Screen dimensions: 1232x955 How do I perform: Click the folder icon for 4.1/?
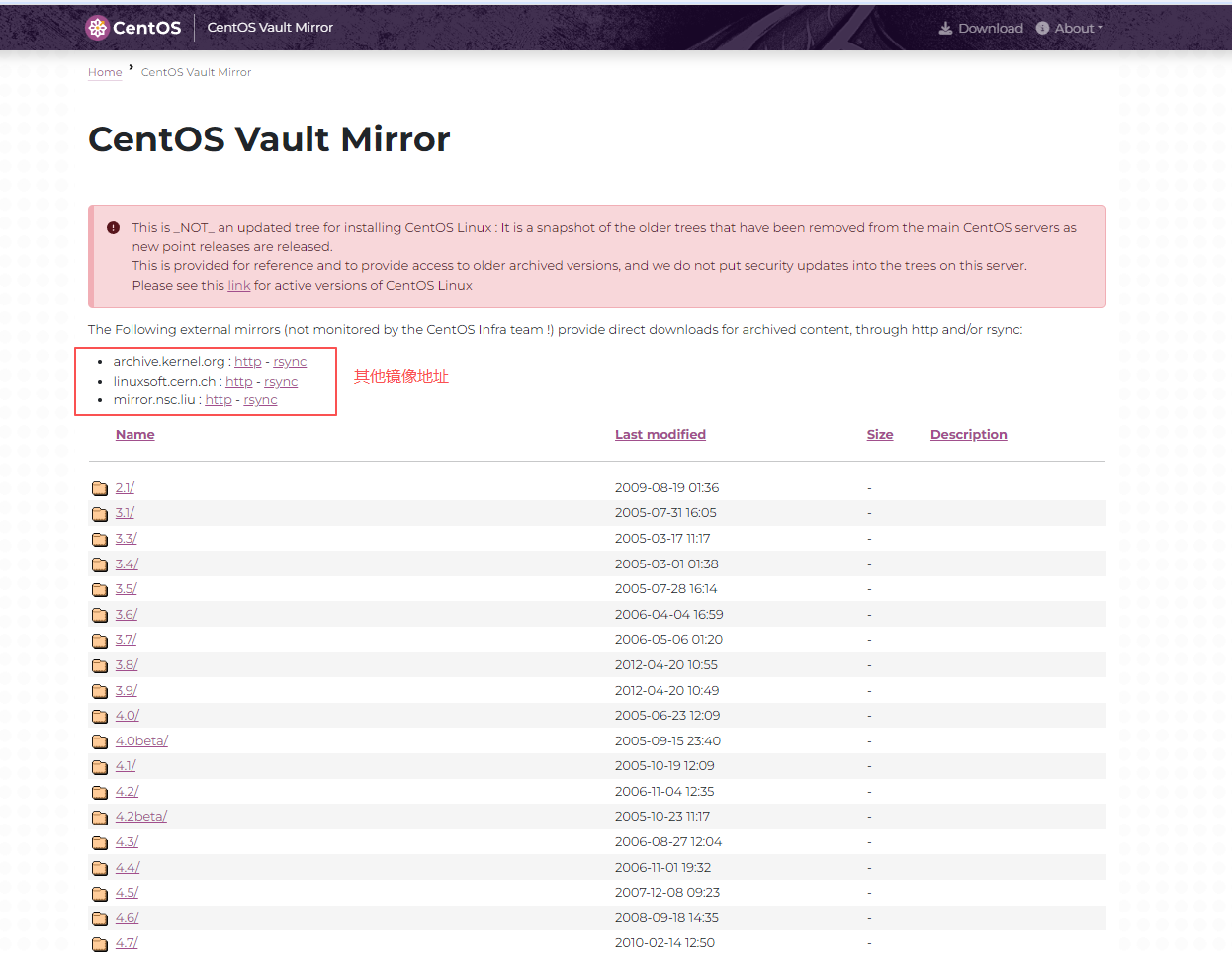tap(100, 766)
